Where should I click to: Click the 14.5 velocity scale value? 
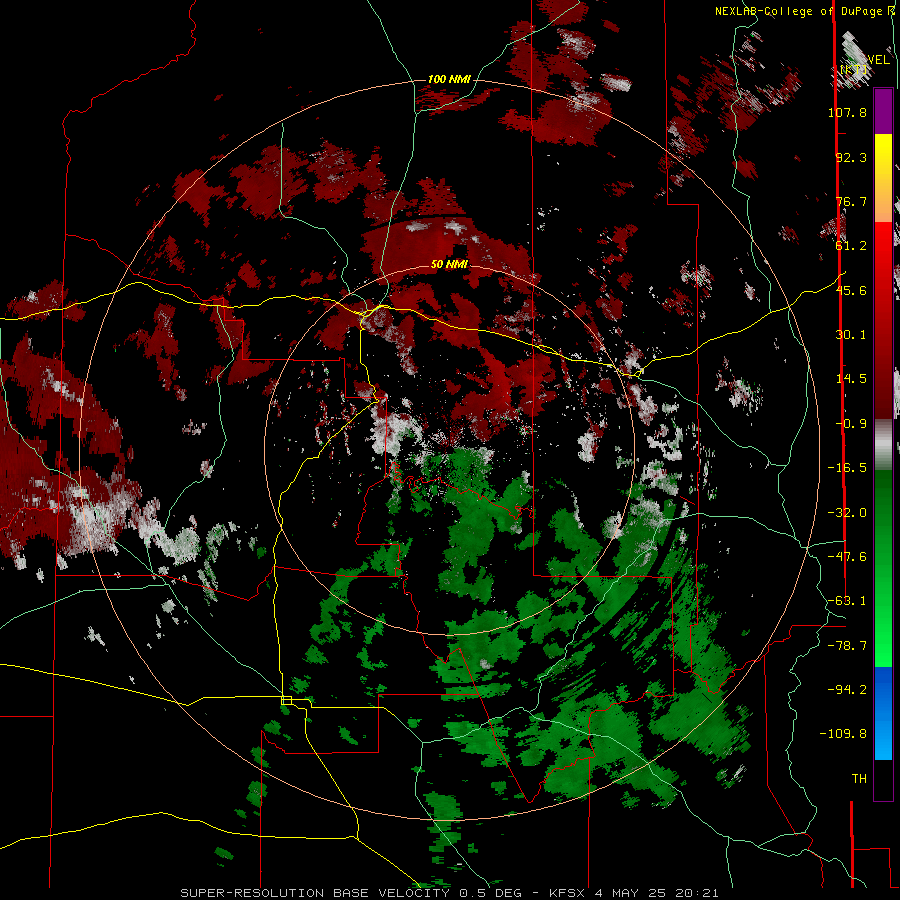click(x=851, y=379)
